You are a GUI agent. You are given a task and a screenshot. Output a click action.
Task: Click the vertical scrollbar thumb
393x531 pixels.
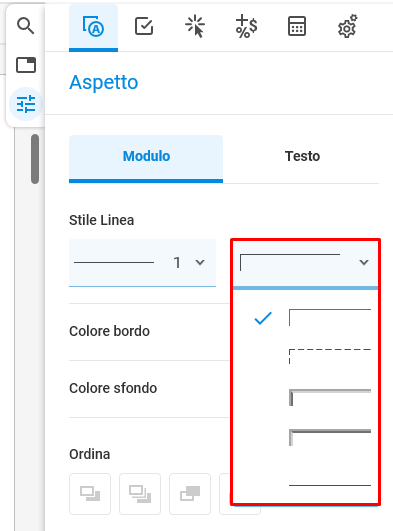click(x=35, y=159)
